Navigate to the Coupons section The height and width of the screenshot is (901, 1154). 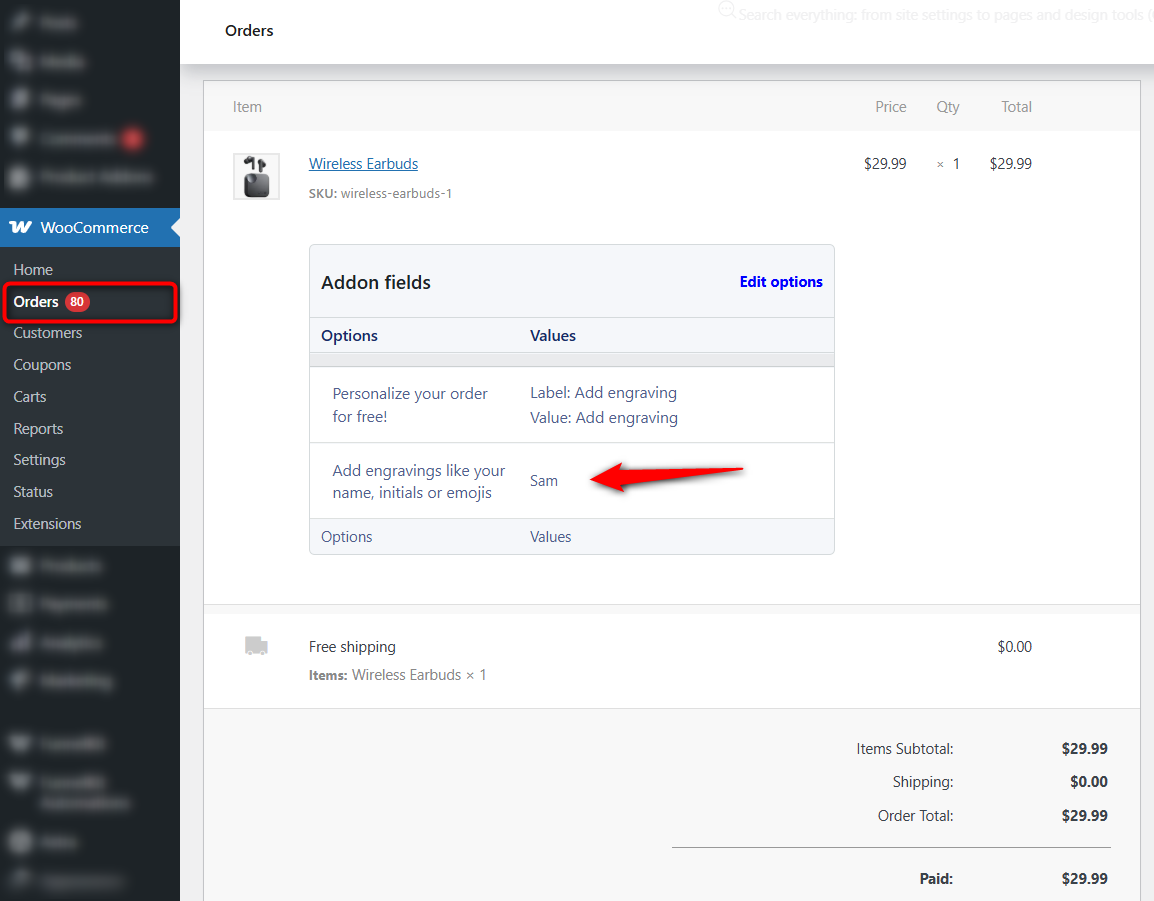[x=42, y=364]
